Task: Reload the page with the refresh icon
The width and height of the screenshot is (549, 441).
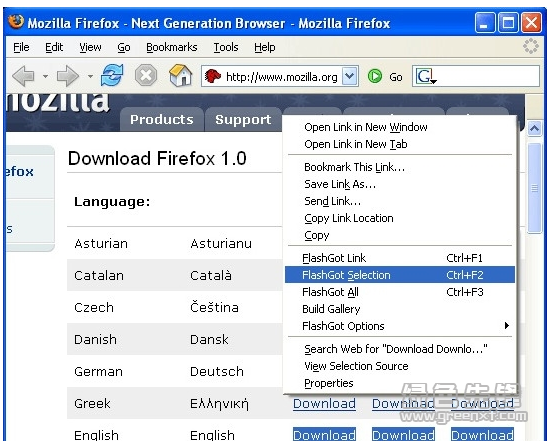Action: 112,75
